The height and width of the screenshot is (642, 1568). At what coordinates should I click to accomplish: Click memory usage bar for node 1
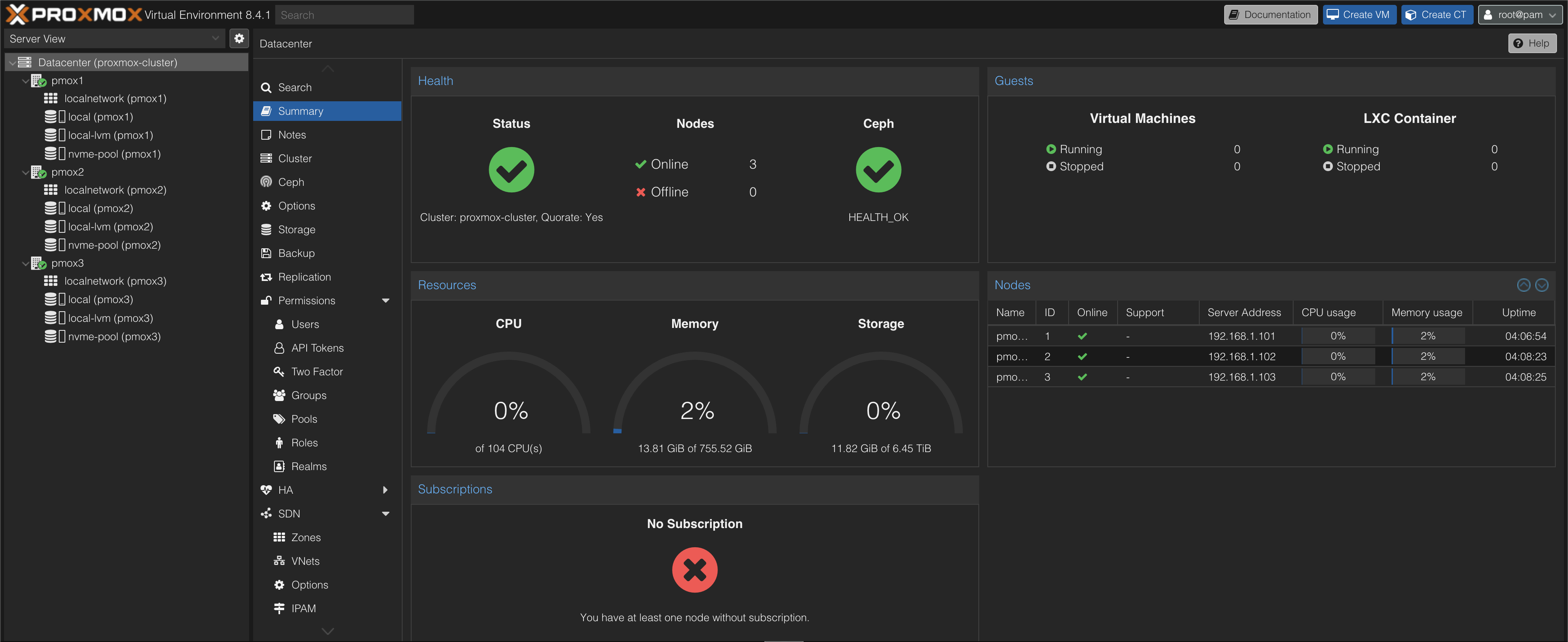(x=1428, y=336)
